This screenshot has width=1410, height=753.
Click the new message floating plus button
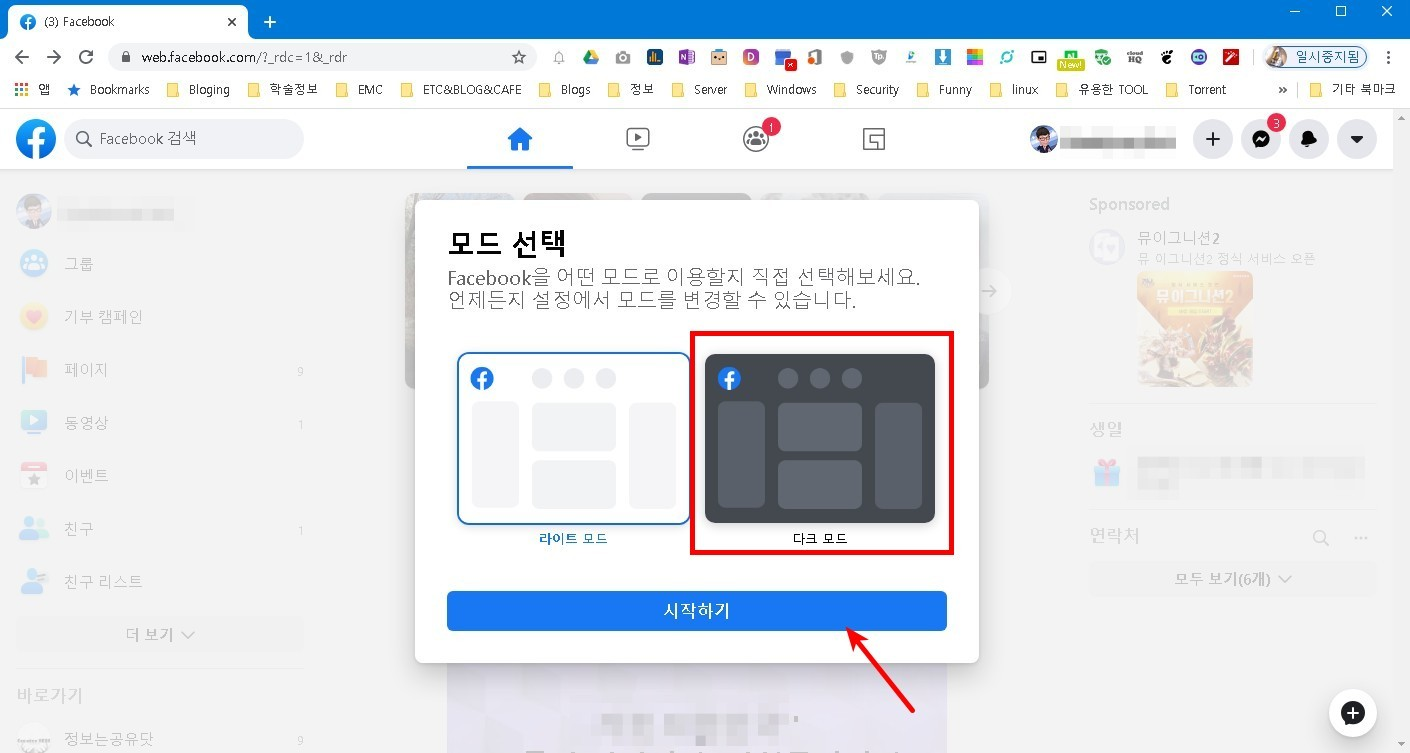[x=1353, y=713]
